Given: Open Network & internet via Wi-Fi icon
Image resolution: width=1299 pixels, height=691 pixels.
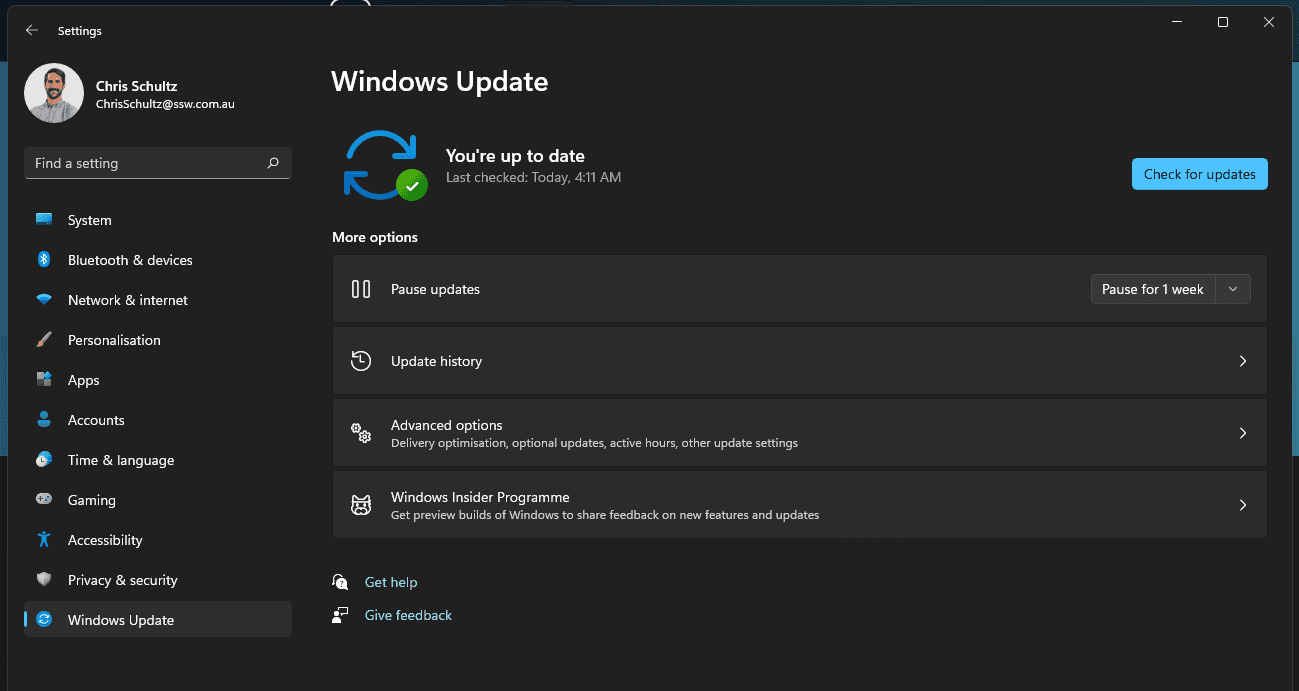Looking at the screenshot, I should 44,300.
